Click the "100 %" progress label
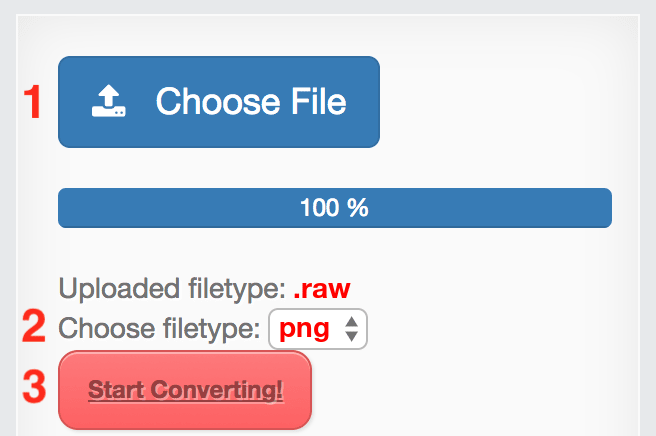The height and width of the screenshot is (436, 656). click(334, 208)
